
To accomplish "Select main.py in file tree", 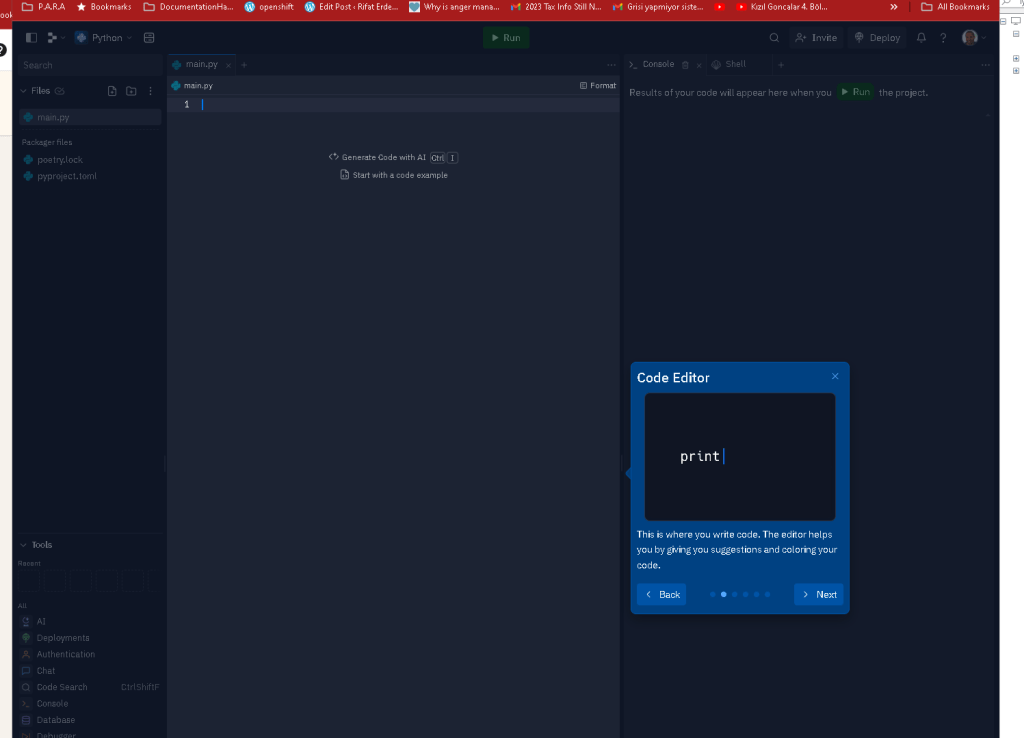I will click(89, 118).
